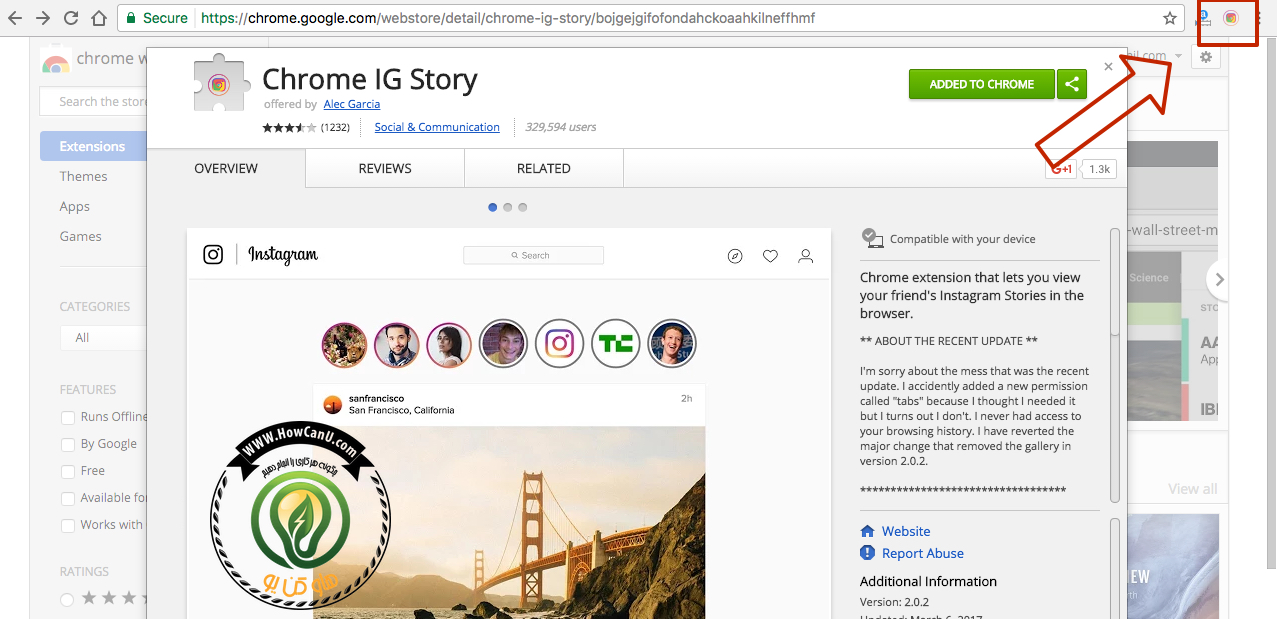Select Apps in the sidebar
The height and width of the screenshot is (619, 1277).
(75, 206)
